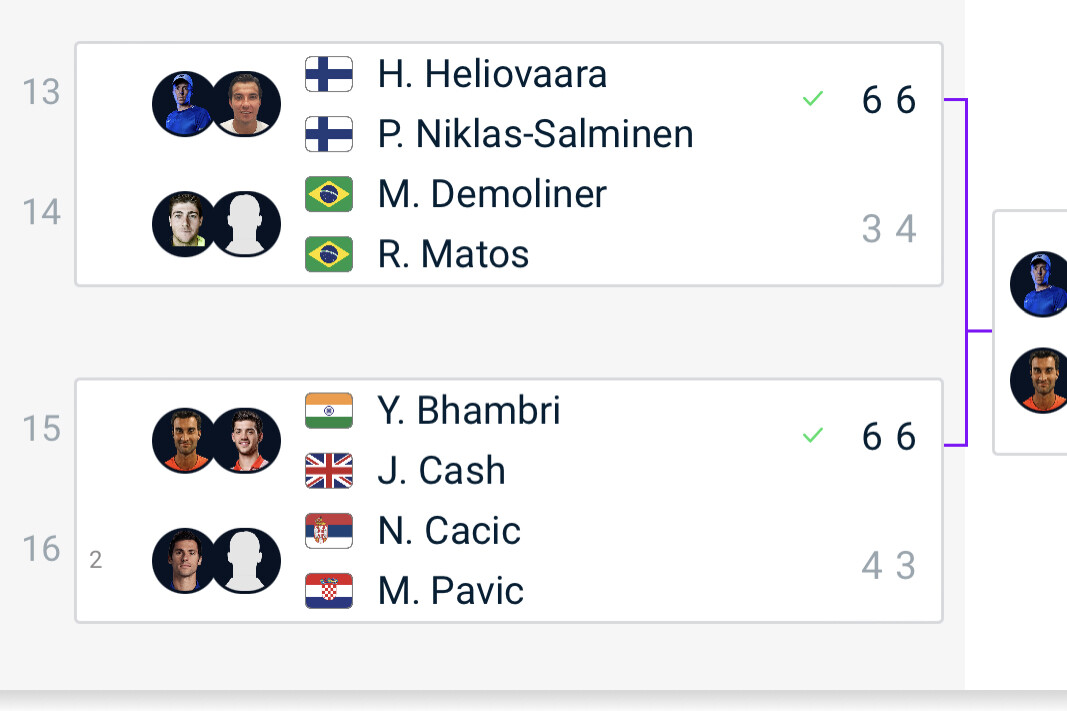Click the Serbia flag beside N. Cacic

pyautogui.click(x=329, y=531)
